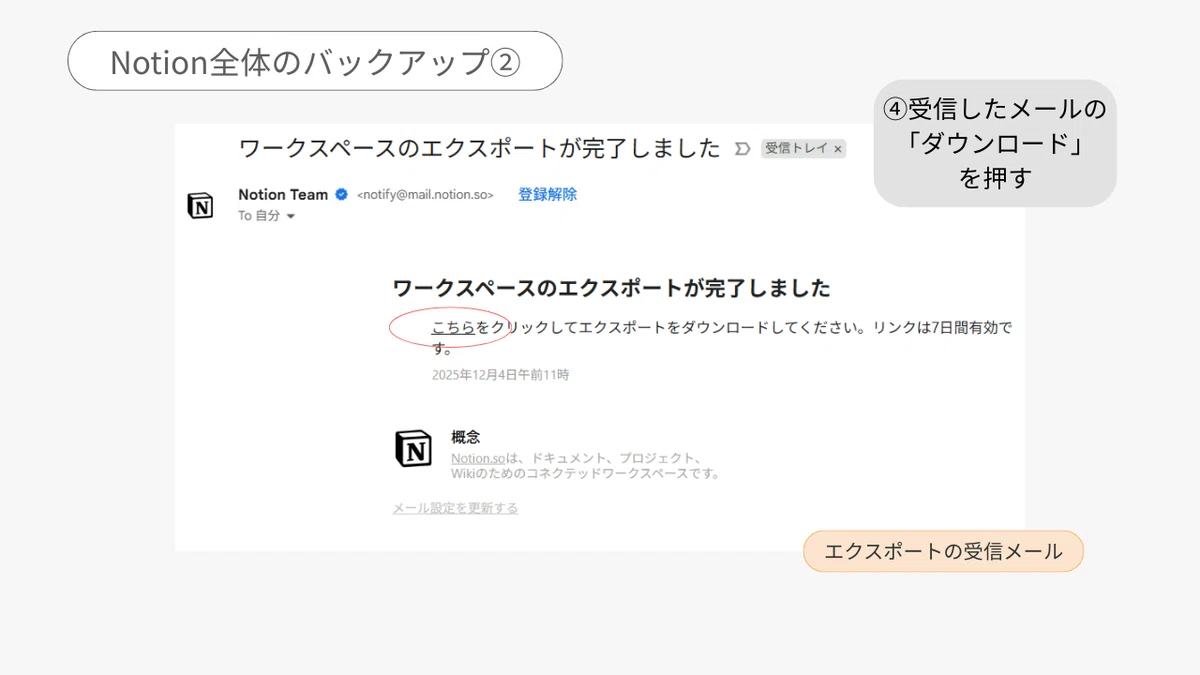This screenshot has height=675, width=1200.
Task: Click the sender name Notion Team
Action: (283, 194)
